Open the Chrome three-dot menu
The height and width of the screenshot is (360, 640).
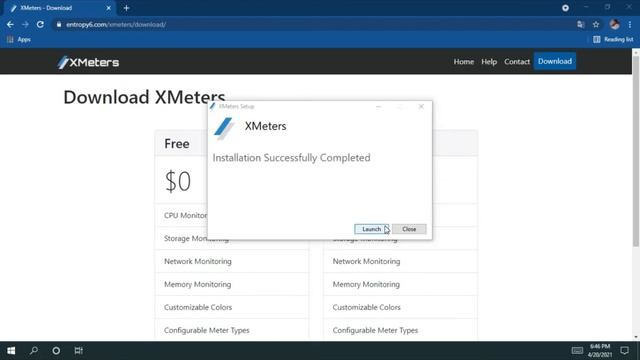pyautogui.click(x=630, y=24)
